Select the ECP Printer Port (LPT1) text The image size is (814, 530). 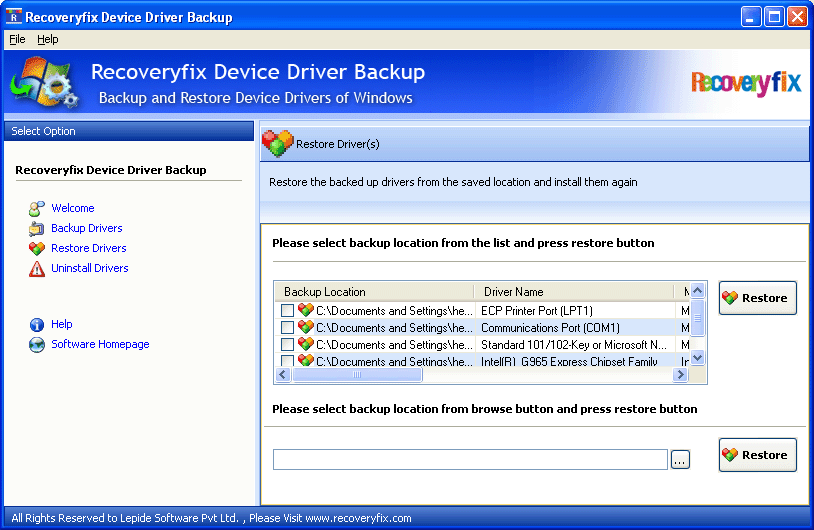click(537, 310)
